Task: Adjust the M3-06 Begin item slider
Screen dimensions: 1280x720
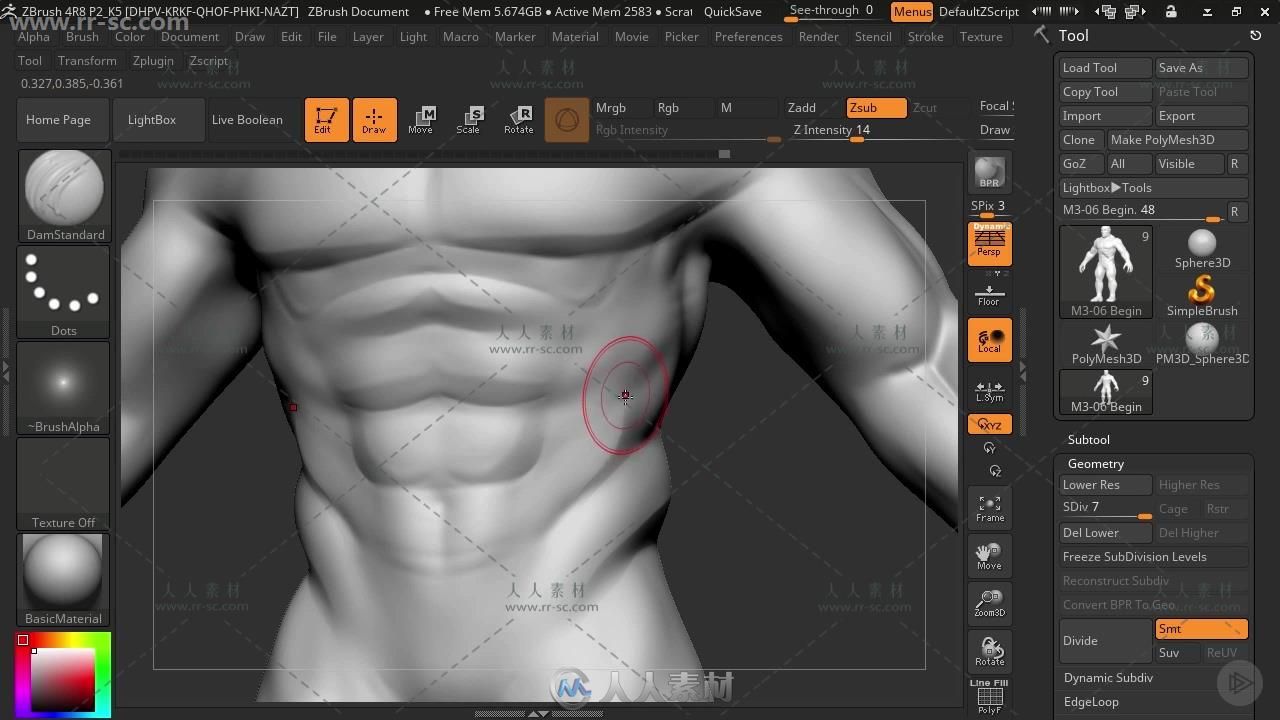Action: pyautogui.click(x=1142, y=211)
